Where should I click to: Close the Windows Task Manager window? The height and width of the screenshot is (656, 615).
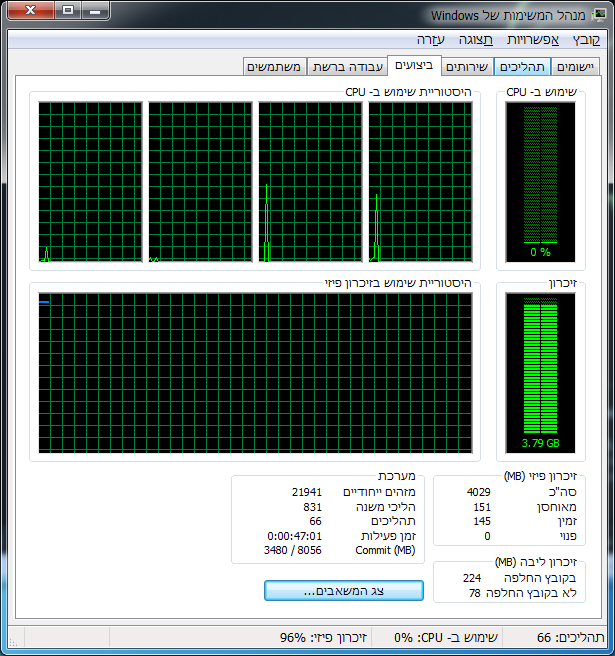31,12
